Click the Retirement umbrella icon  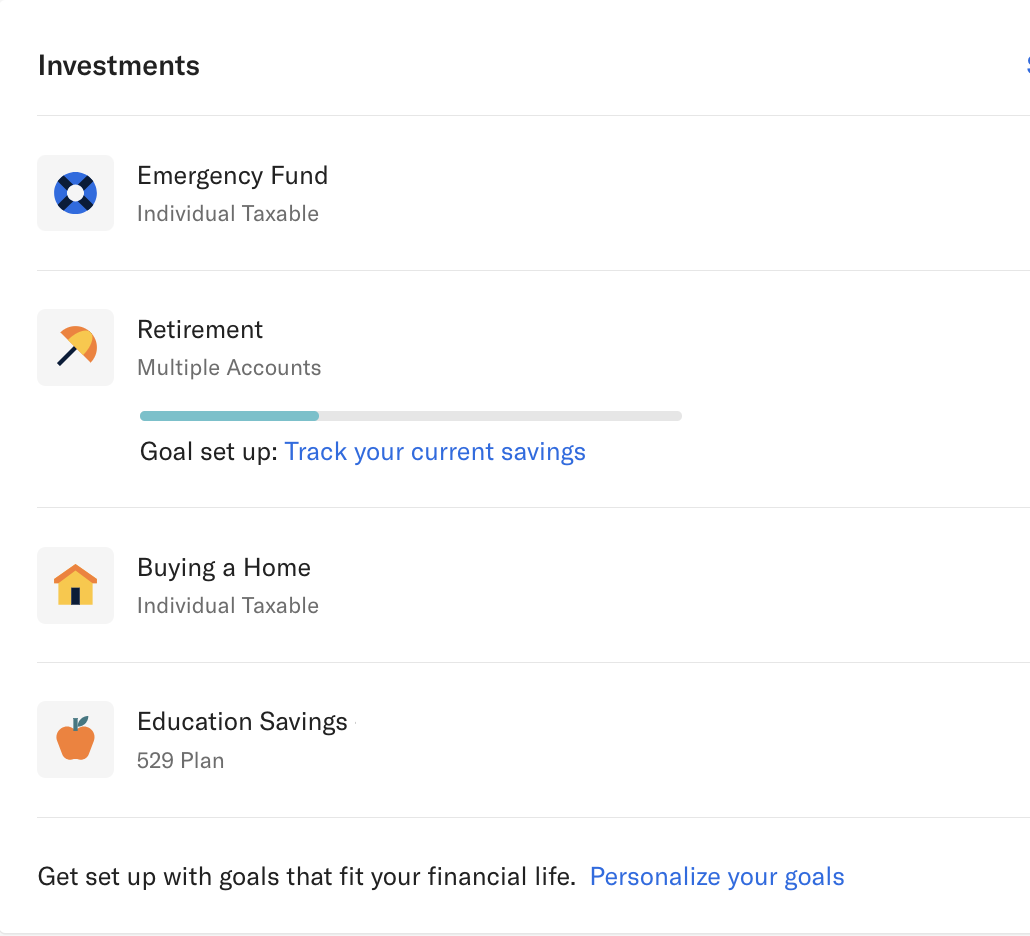pos(75,347)
